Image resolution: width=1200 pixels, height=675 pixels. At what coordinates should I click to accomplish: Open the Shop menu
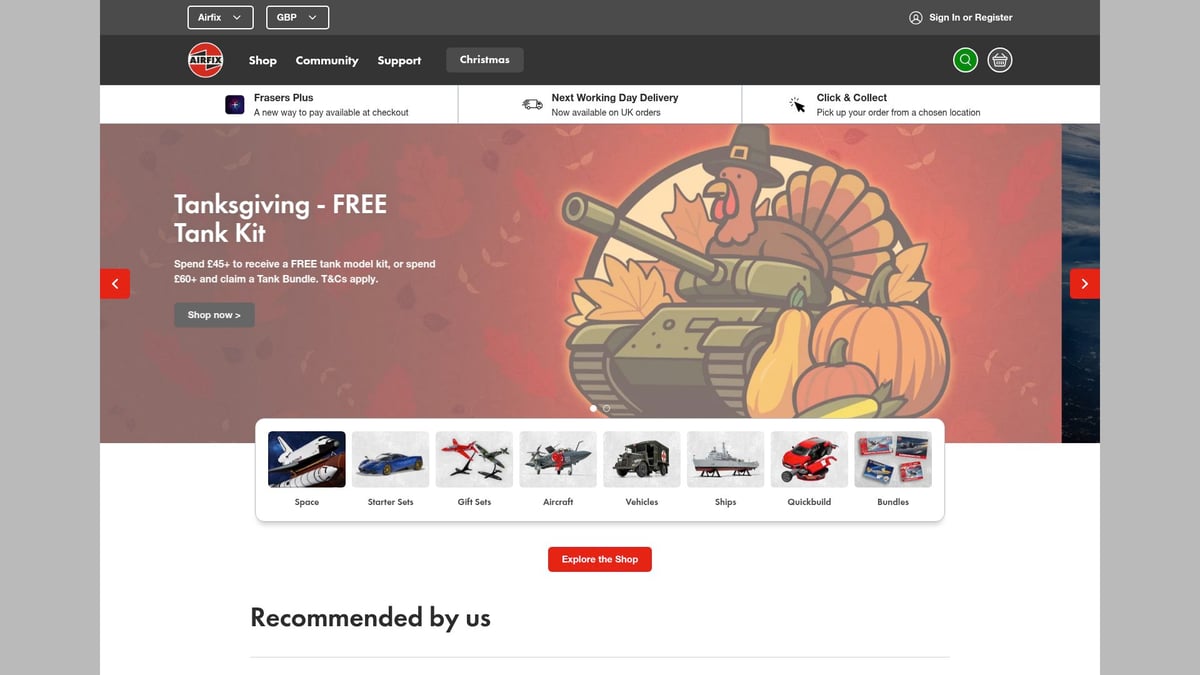pyautogui.click(x=263, y=60)
